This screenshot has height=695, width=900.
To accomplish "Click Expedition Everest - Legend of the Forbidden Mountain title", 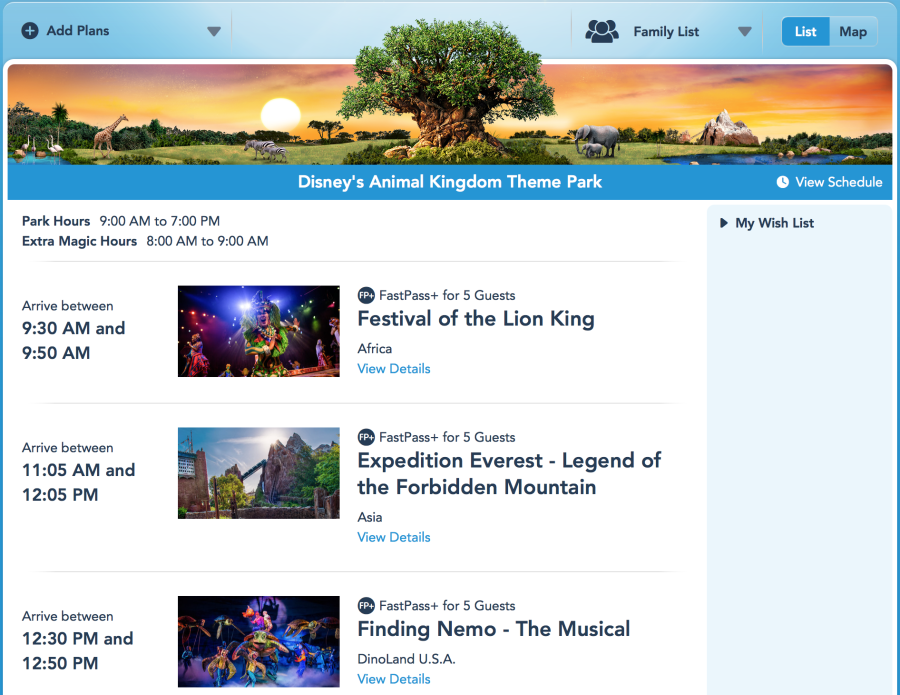I will (509, 473).
